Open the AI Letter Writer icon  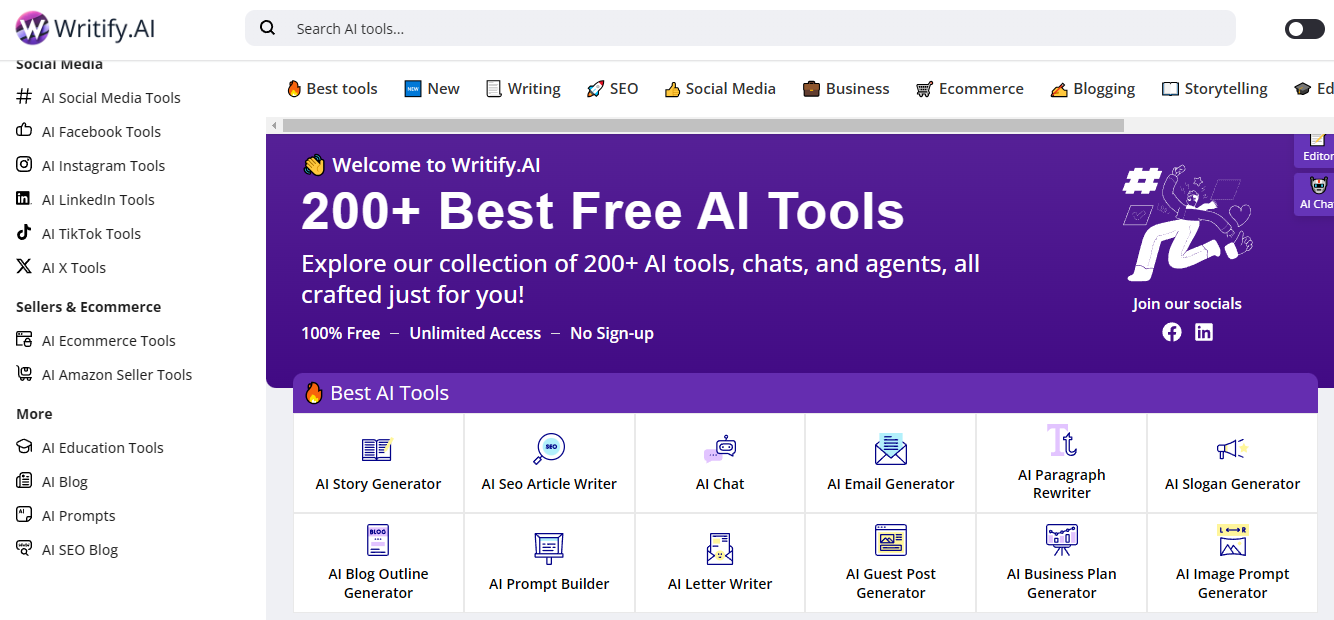pyautogui.click(x=720, y=548)
